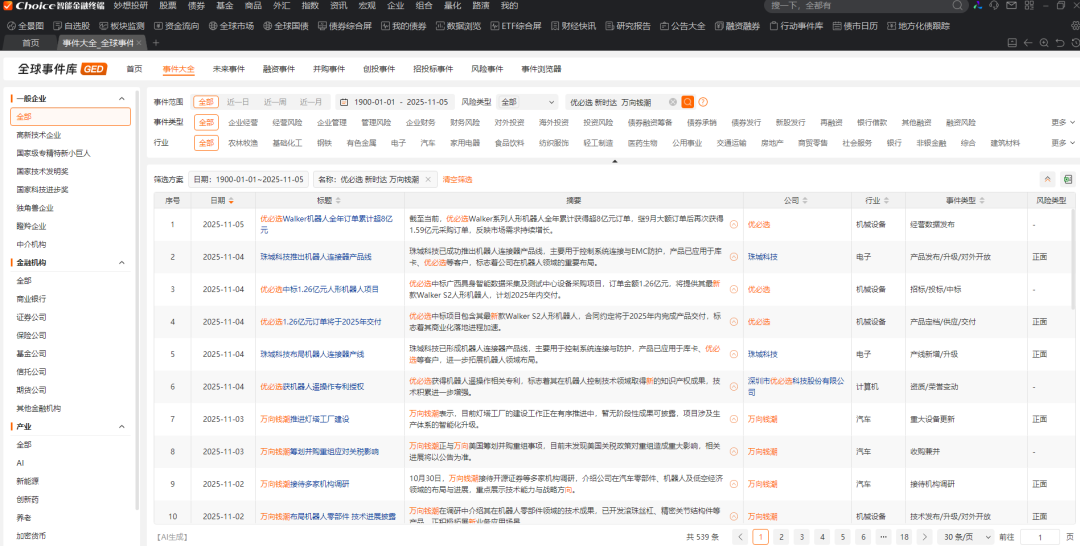Open the 风险事件 tab

486,69
